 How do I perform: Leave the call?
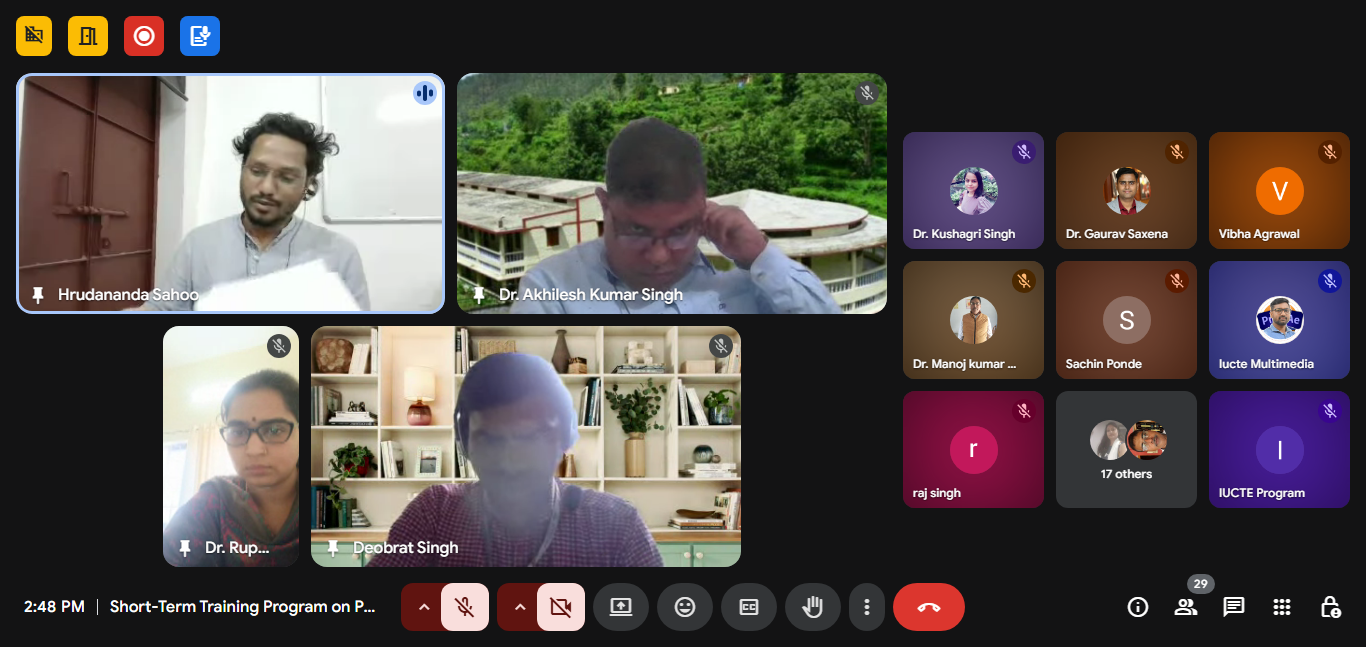click(929, 607)
